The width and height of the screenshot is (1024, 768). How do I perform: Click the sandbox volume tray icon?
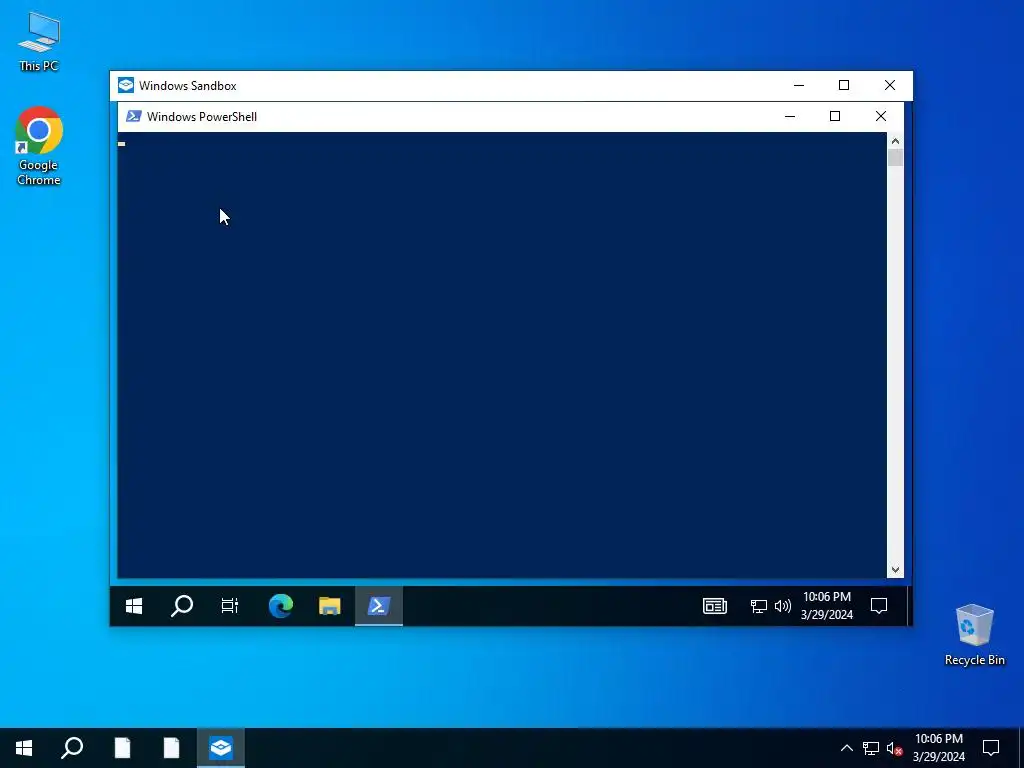(x=782, y=606)
